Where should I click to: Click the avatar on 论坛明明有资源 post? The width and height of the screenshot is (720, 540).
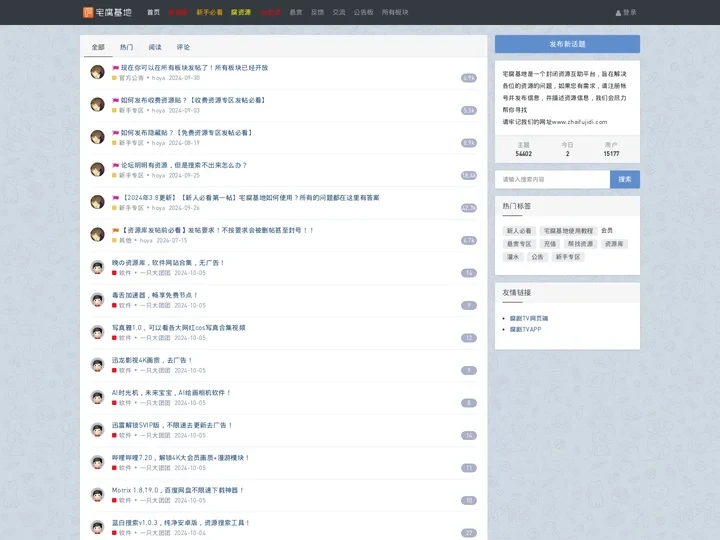point(97,170)
